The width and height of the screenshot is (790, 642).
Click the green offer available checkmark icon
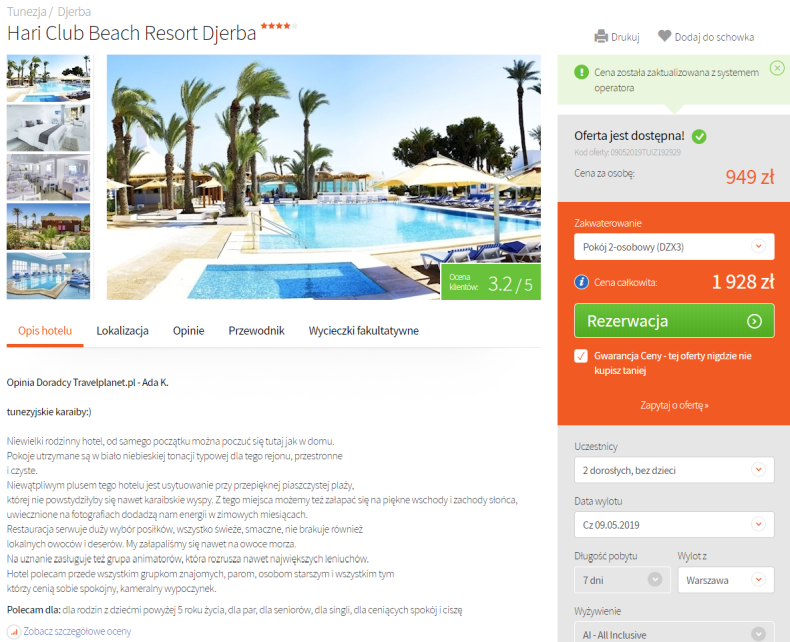click(x=699, y=136)
